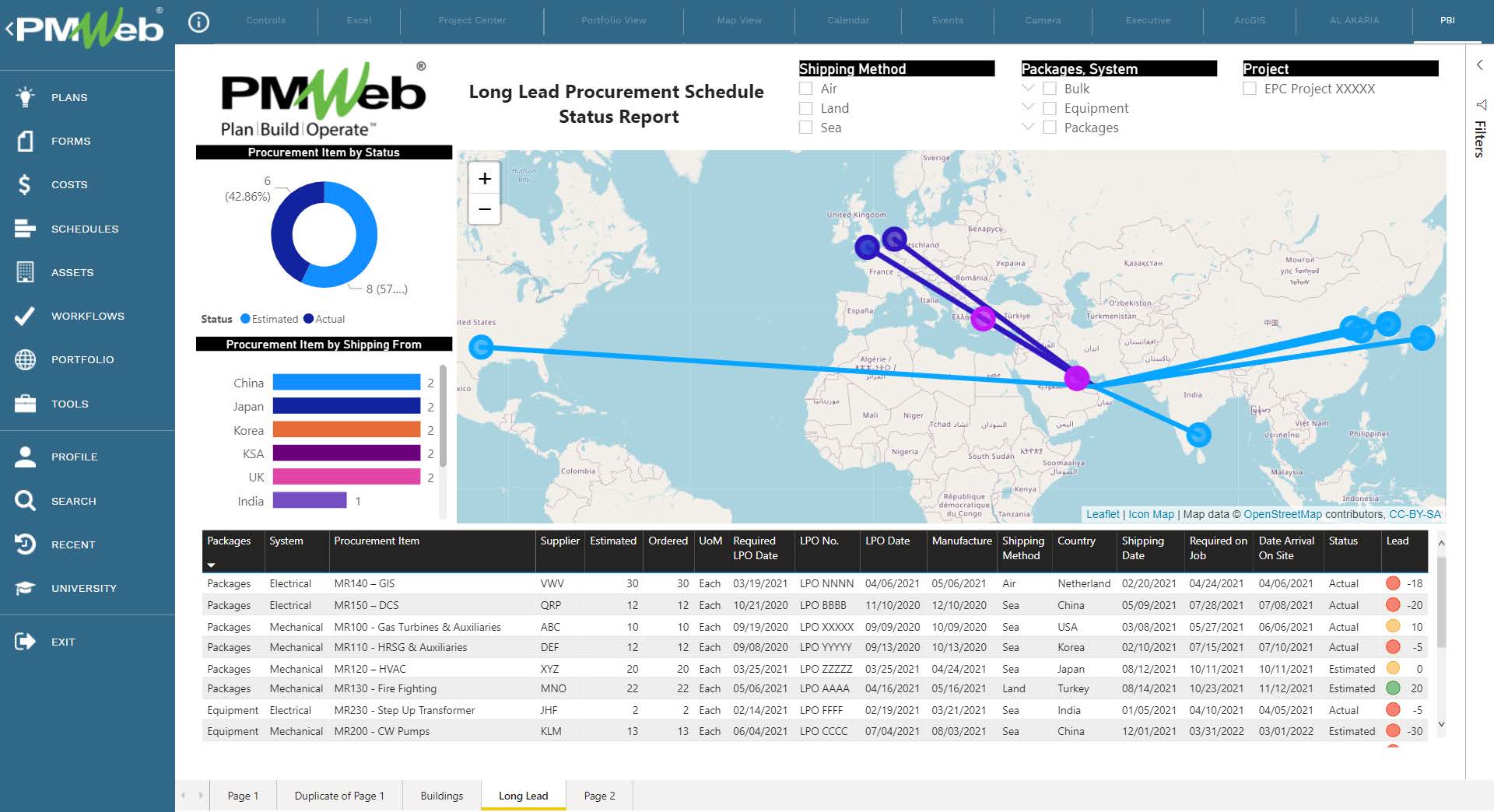Image resolution: width=1494 pixels, height=812 pixels.
Task: Click the Search magnifier icon
Action: click(25, 501)
